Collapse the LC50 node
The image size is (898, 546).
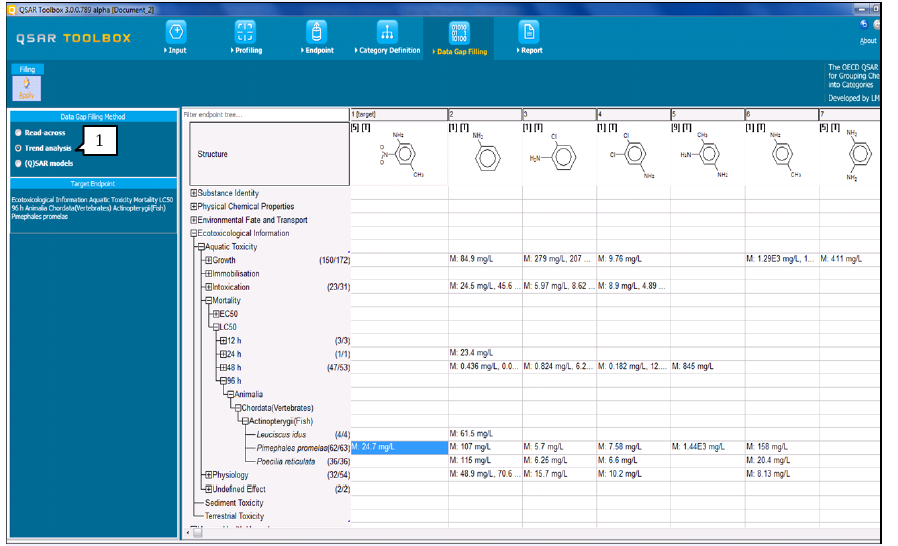(216, 327)
